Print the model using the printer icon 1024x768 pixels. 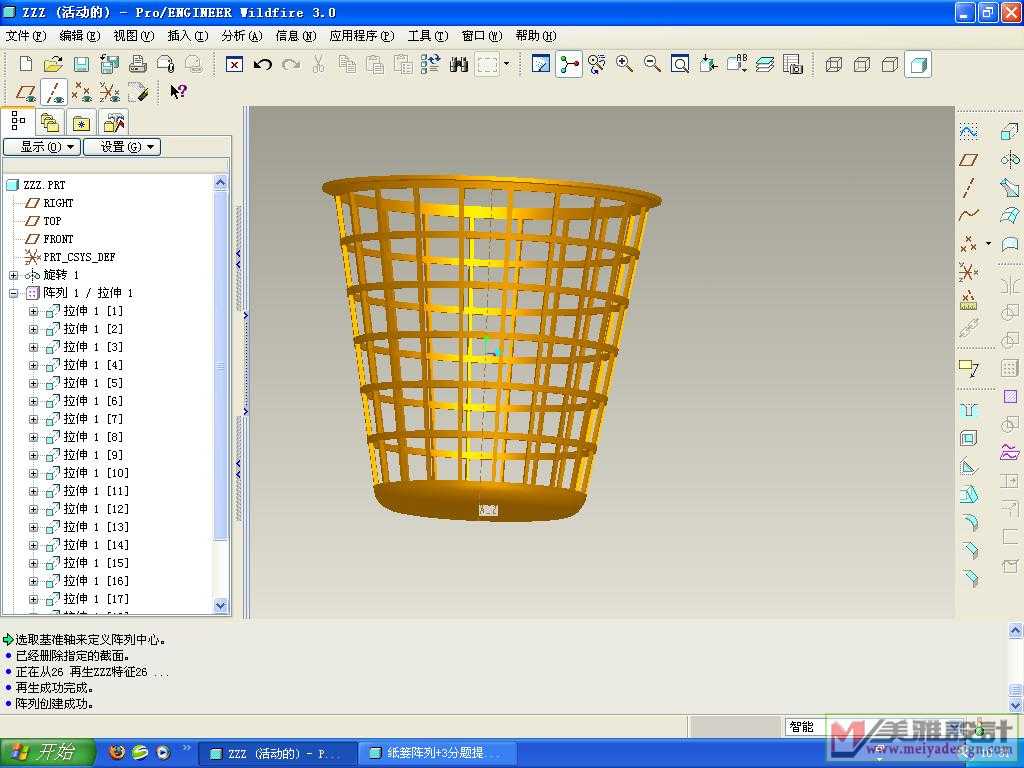coord(137,64)
